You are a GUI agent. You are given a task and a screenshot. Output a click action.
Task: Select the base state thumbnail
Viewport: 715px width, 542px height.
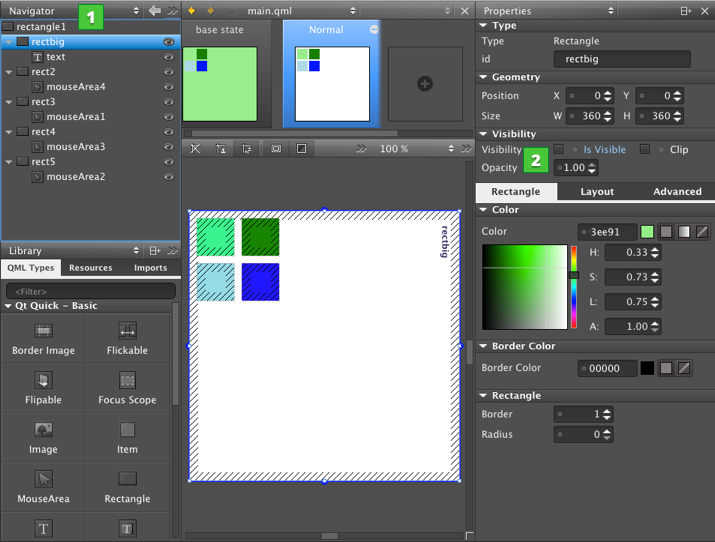pos(220,83)
